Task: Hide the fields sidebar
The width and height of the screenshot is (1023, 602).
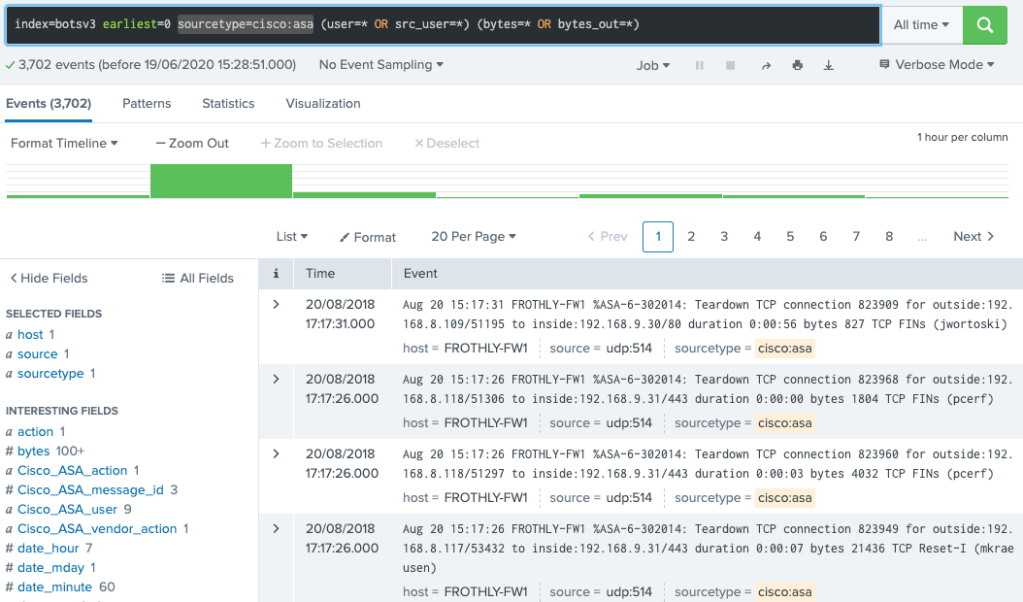Action: (48, 278)
